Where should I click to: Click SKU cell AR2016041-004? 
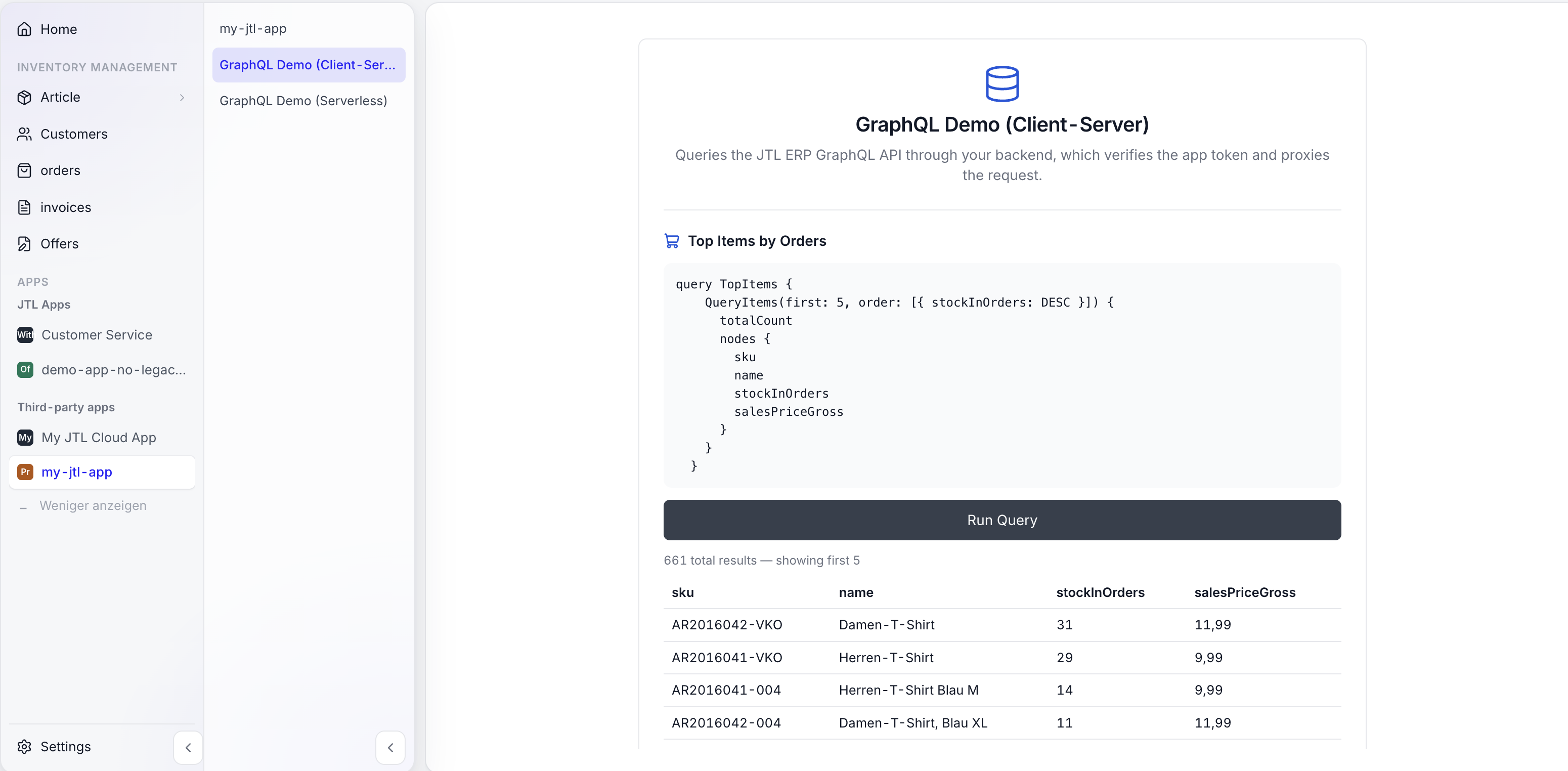(x=726, y=690)
